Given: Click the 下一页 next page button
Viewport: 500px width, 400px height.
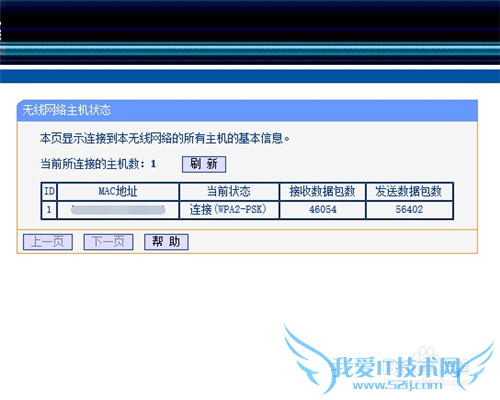Looking at the screenshot, I should click(108, 242).
